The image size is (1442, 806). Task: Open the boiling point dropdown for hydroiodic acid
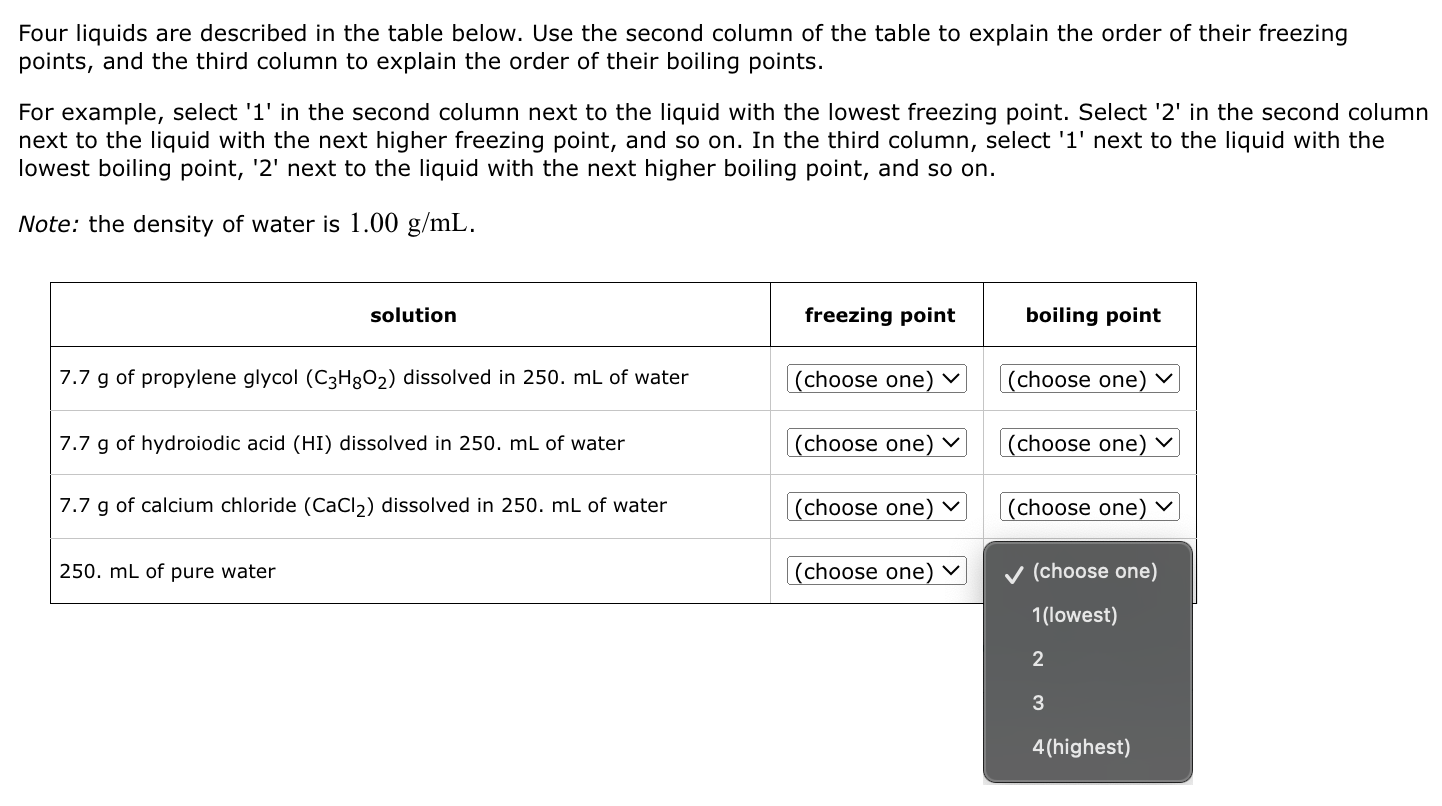(1089, 443)
